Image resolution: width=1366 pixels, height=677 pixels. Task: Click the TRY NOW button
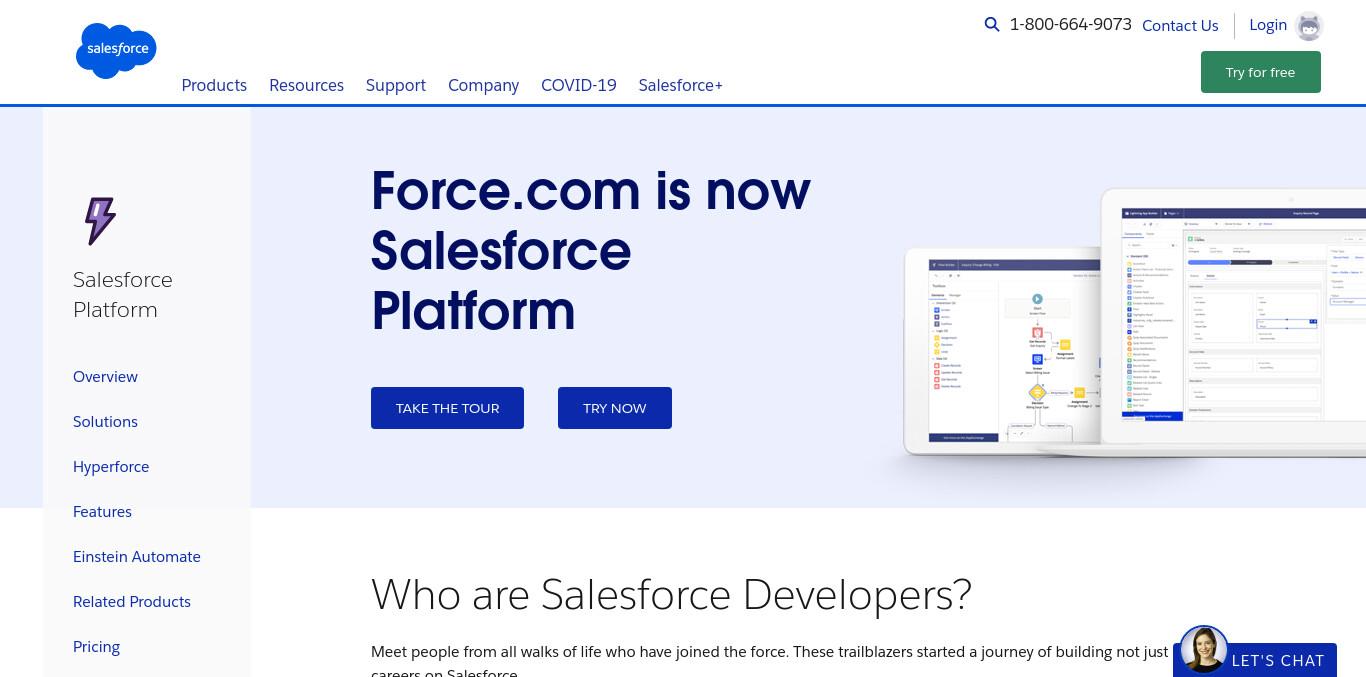click(x=615, y=408)
